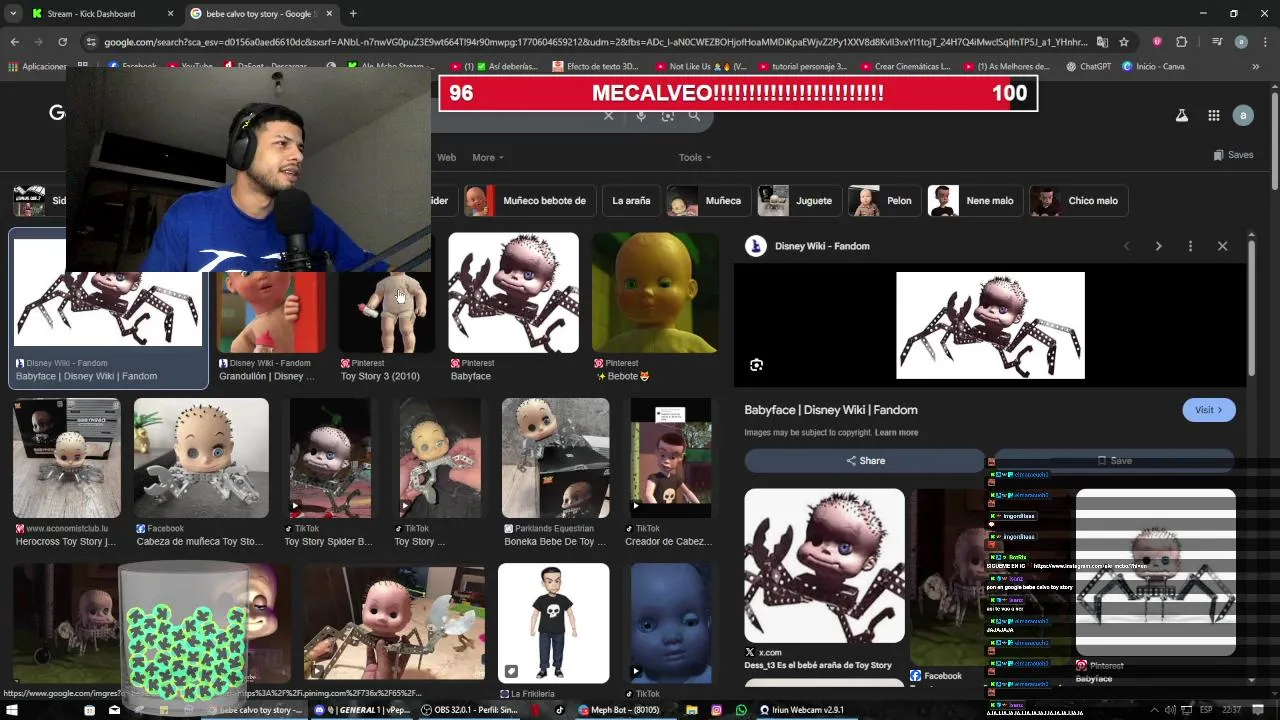Image resolution: width=1280 pixels, height=720 pixels.
Task: Open Pinterest Babyface spider result thumbnail
Action: (x=513, y=292)
